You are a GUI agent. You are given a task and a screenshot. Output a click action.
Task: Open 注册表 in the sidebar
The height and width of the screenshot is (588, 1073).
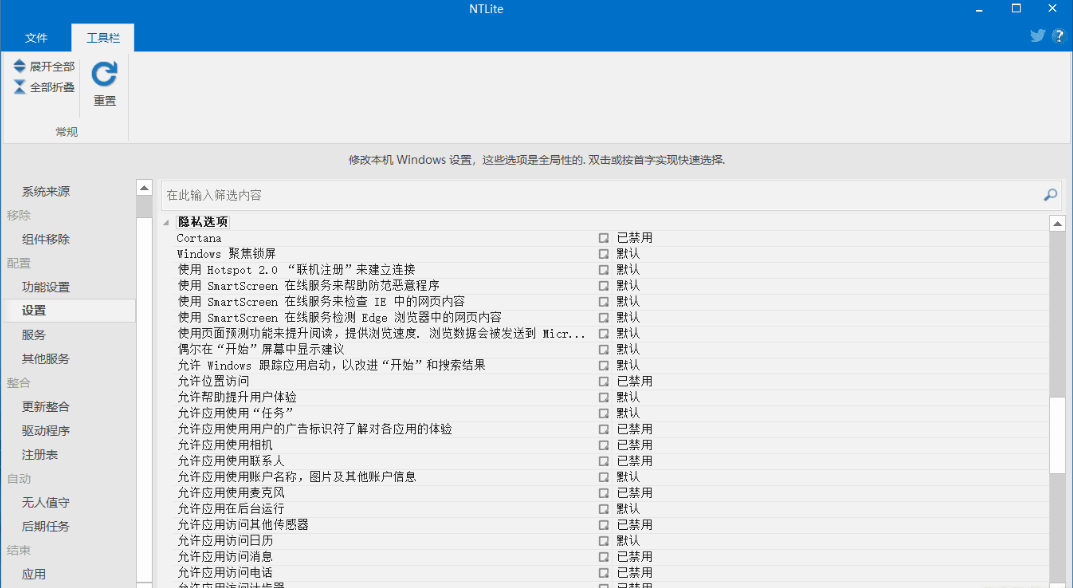[40, 455]
